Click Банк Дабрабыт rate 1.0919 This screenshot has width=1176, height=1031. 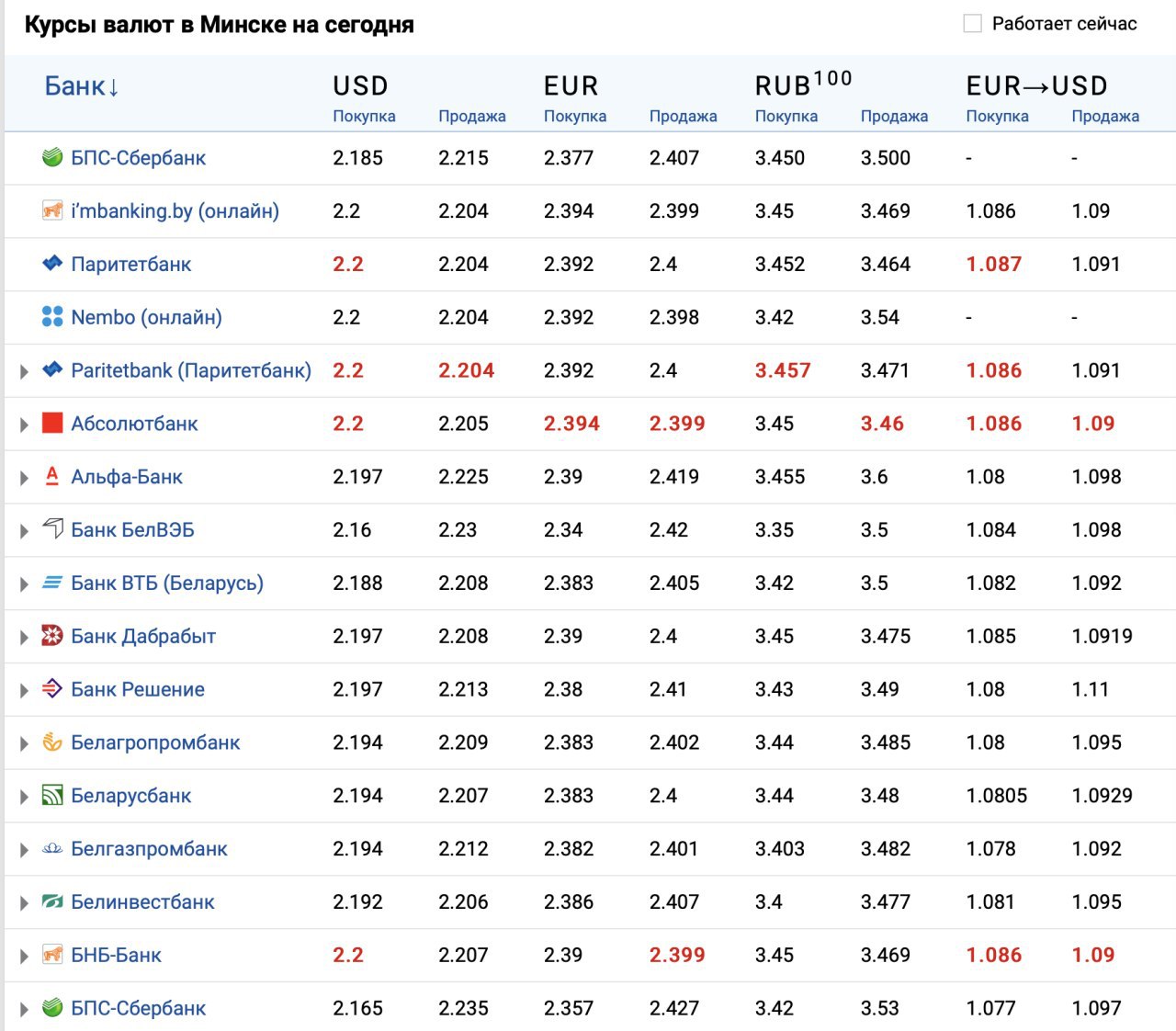[x=1102, y=636]
